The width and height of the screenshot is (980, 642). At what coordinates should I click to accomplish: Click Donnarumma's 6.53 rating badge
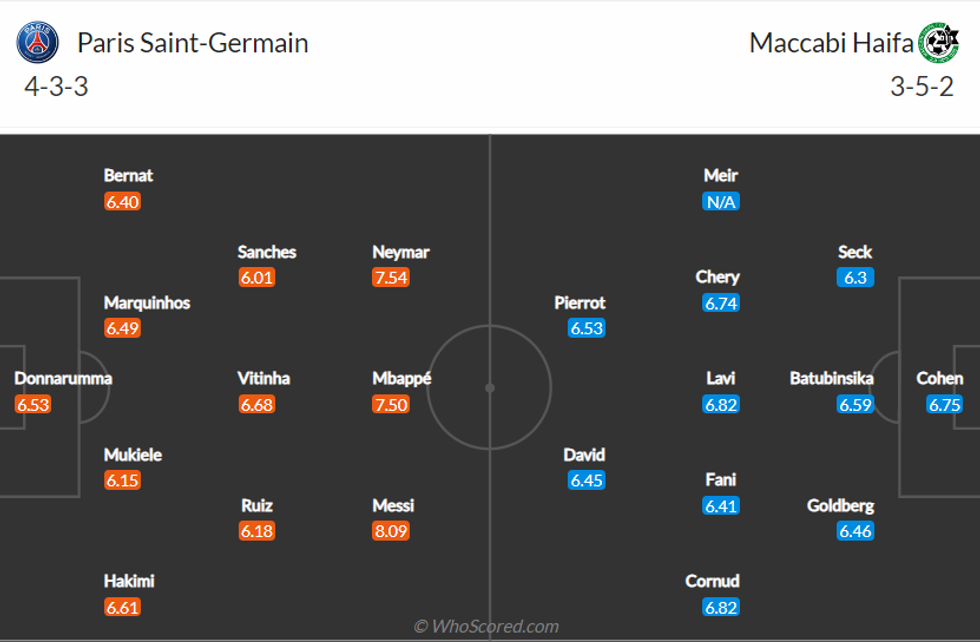tap(33, 404)
